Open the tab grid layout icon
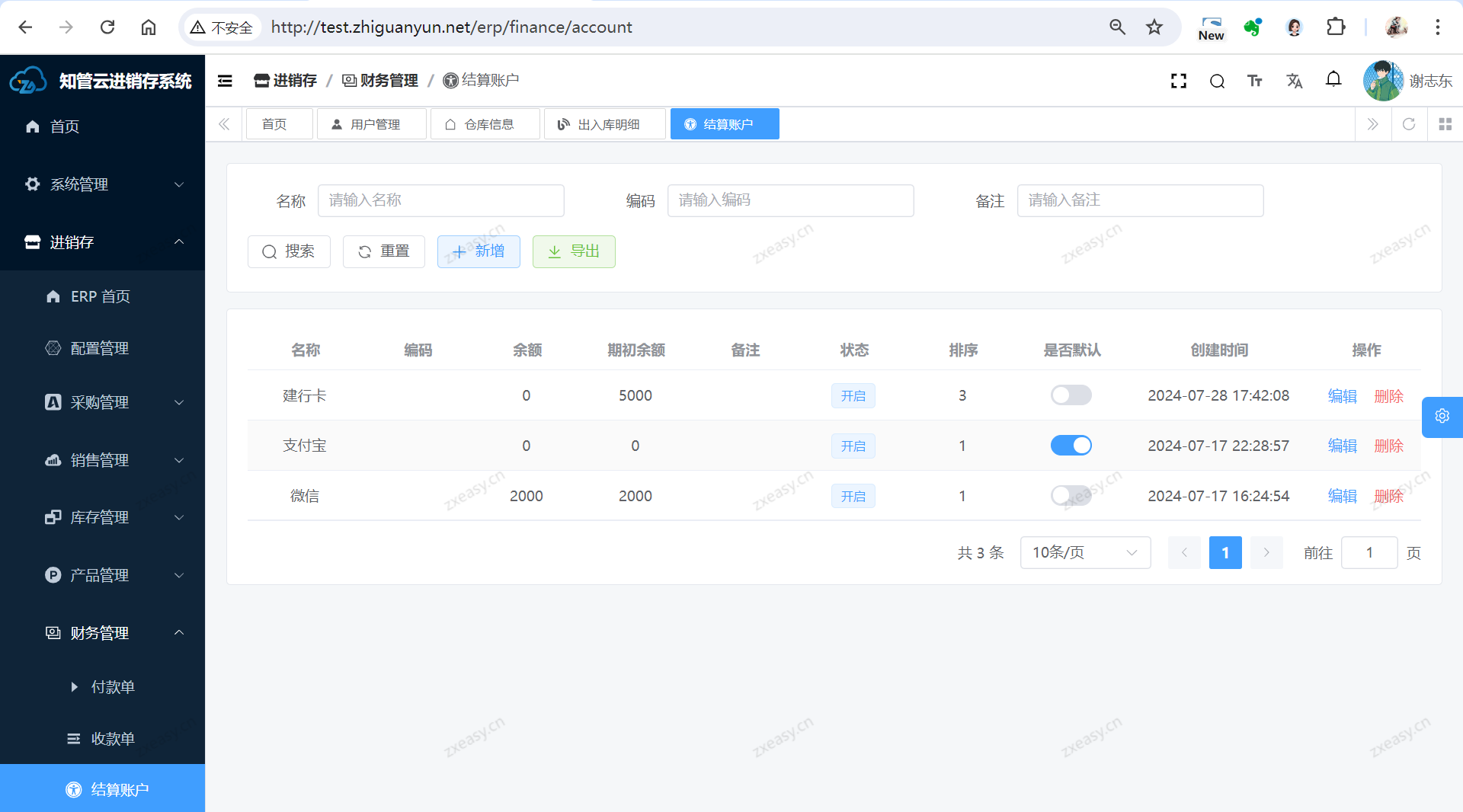 [1445, 124]
